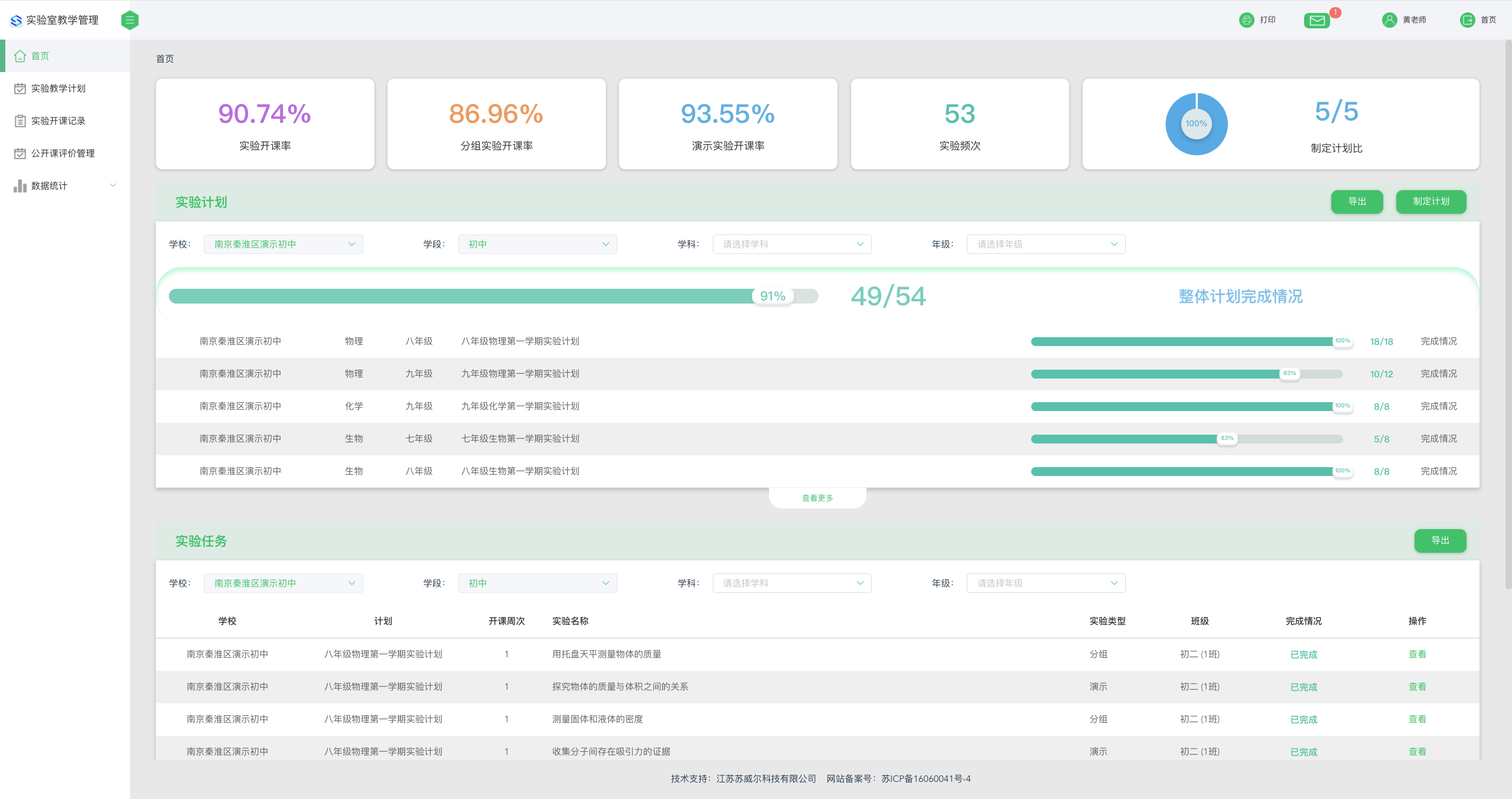Screen dimensions: 1512x799
Task: Click the 实验开课记录 clipboard icon
Action: [20, 121]
